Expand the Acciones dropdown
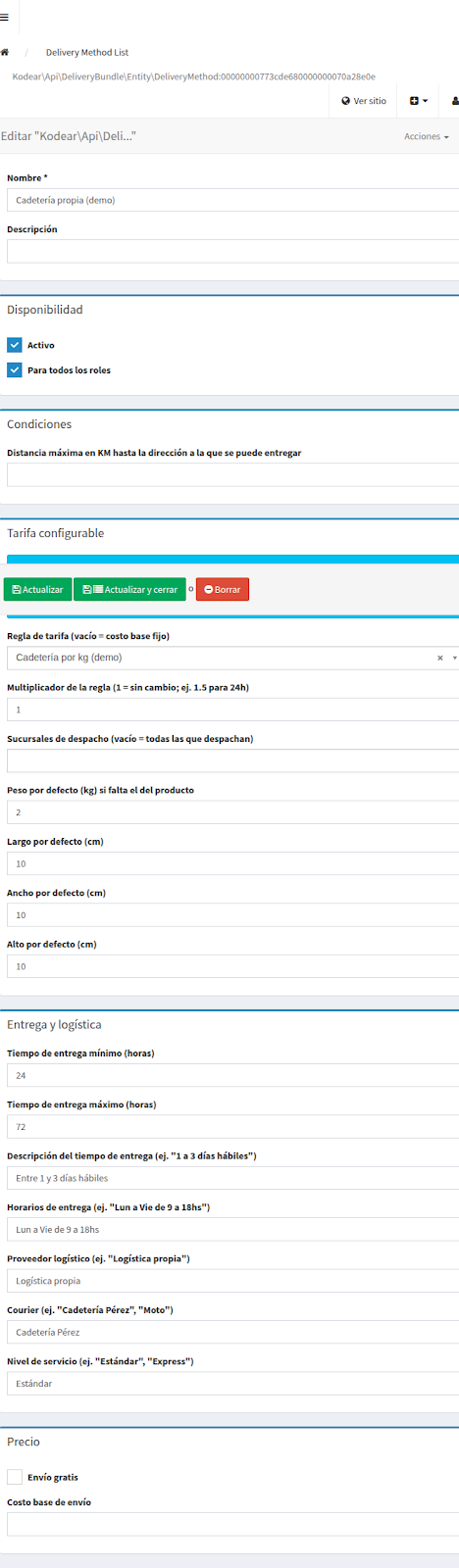The width and height of the screenshot is (459, 1568). [x=427, y=136]
